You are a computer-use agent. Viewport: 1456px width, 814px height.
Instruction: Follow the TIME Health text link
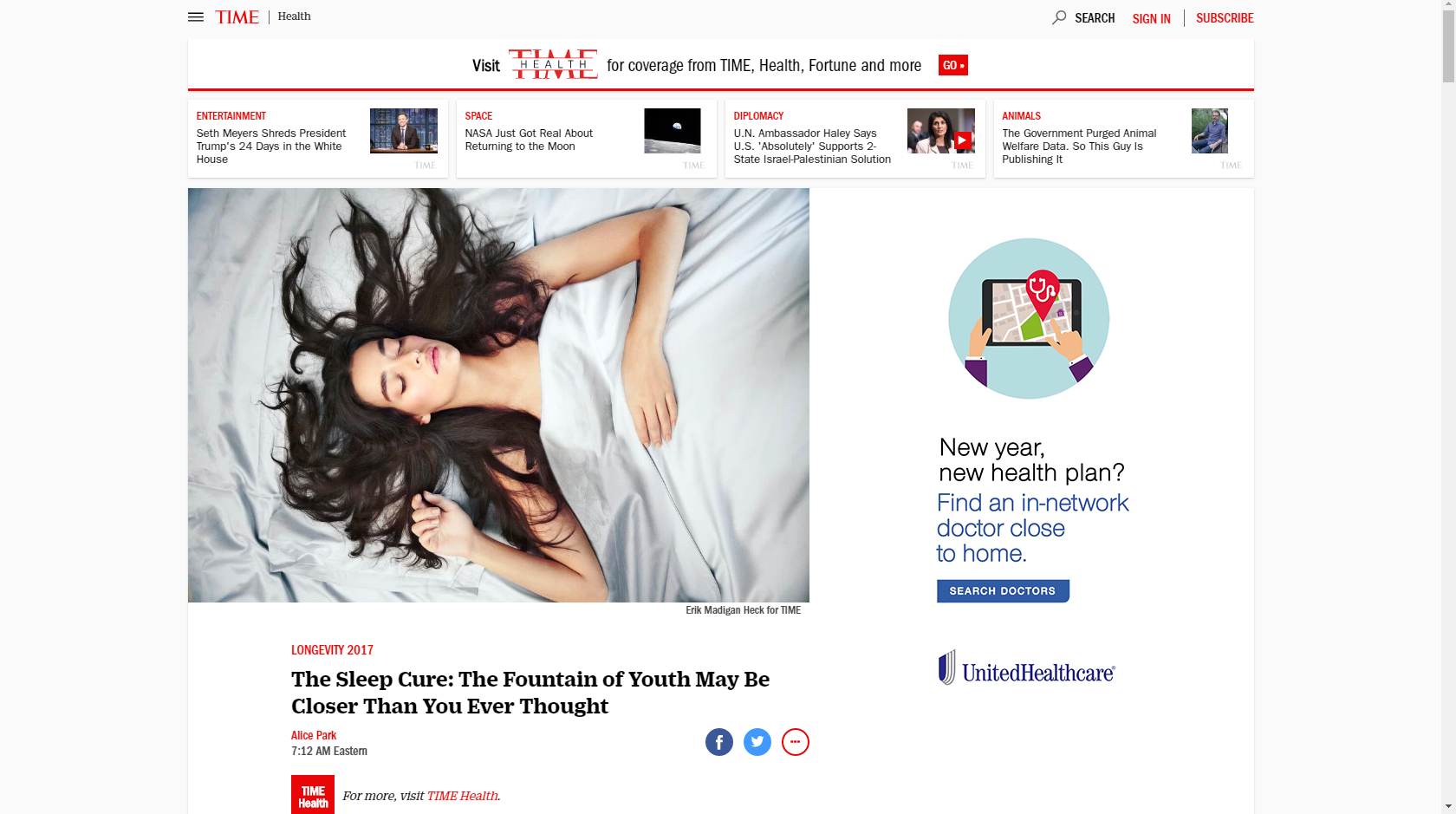coord(462,796)
